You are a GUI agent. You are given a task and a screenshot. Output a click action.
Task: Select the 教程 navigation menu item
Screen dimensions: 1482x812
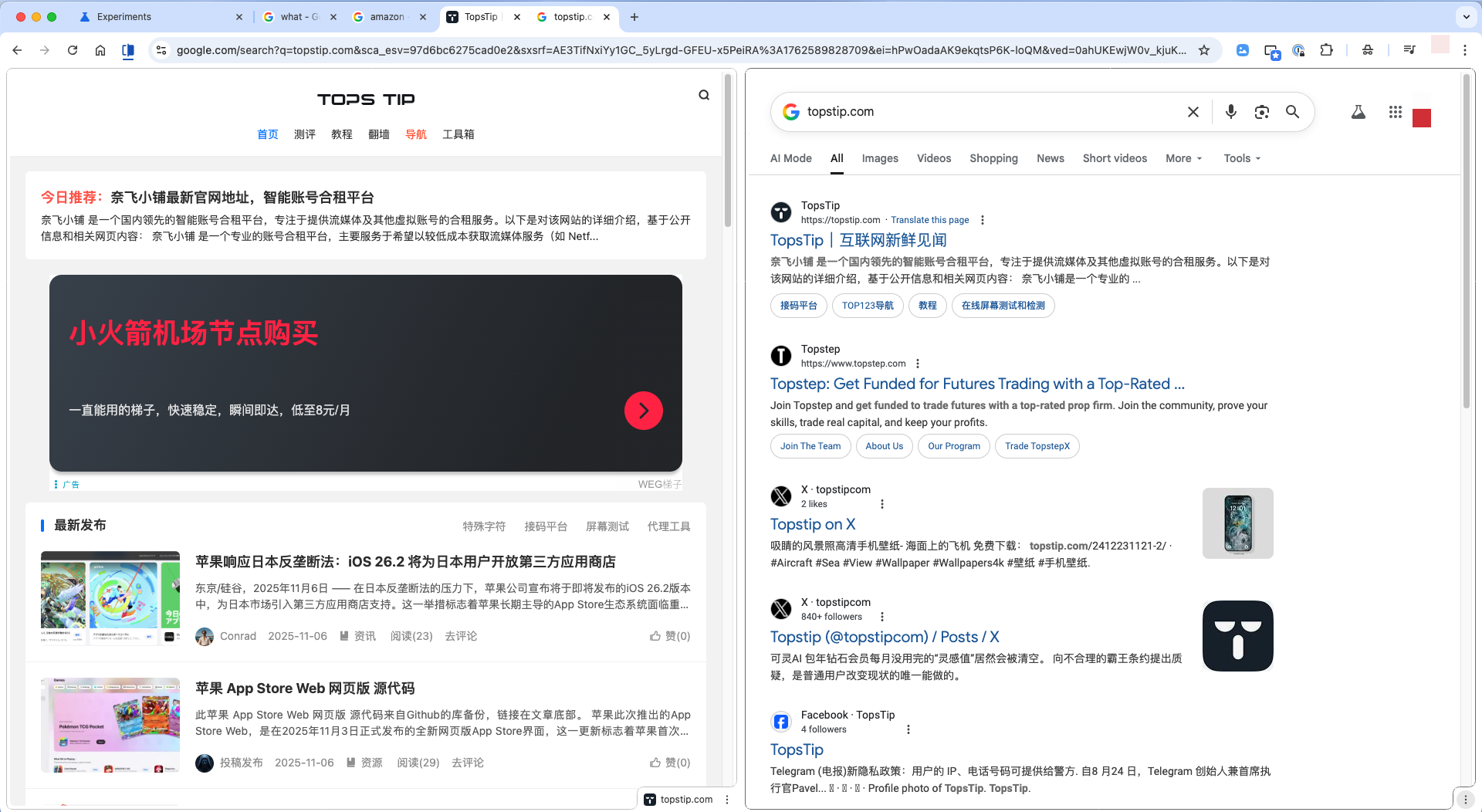coord(342,134)
